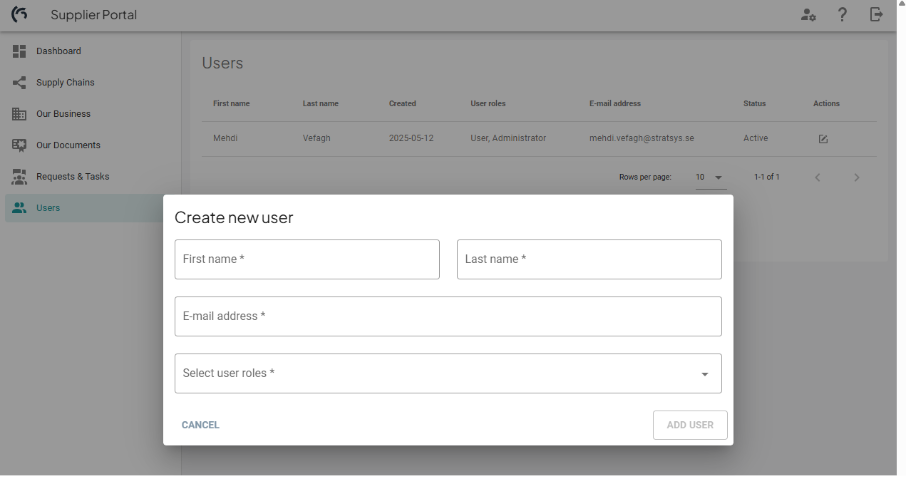
Task: Click the edit icon for Mehdi's row
Action: (823, 139)
